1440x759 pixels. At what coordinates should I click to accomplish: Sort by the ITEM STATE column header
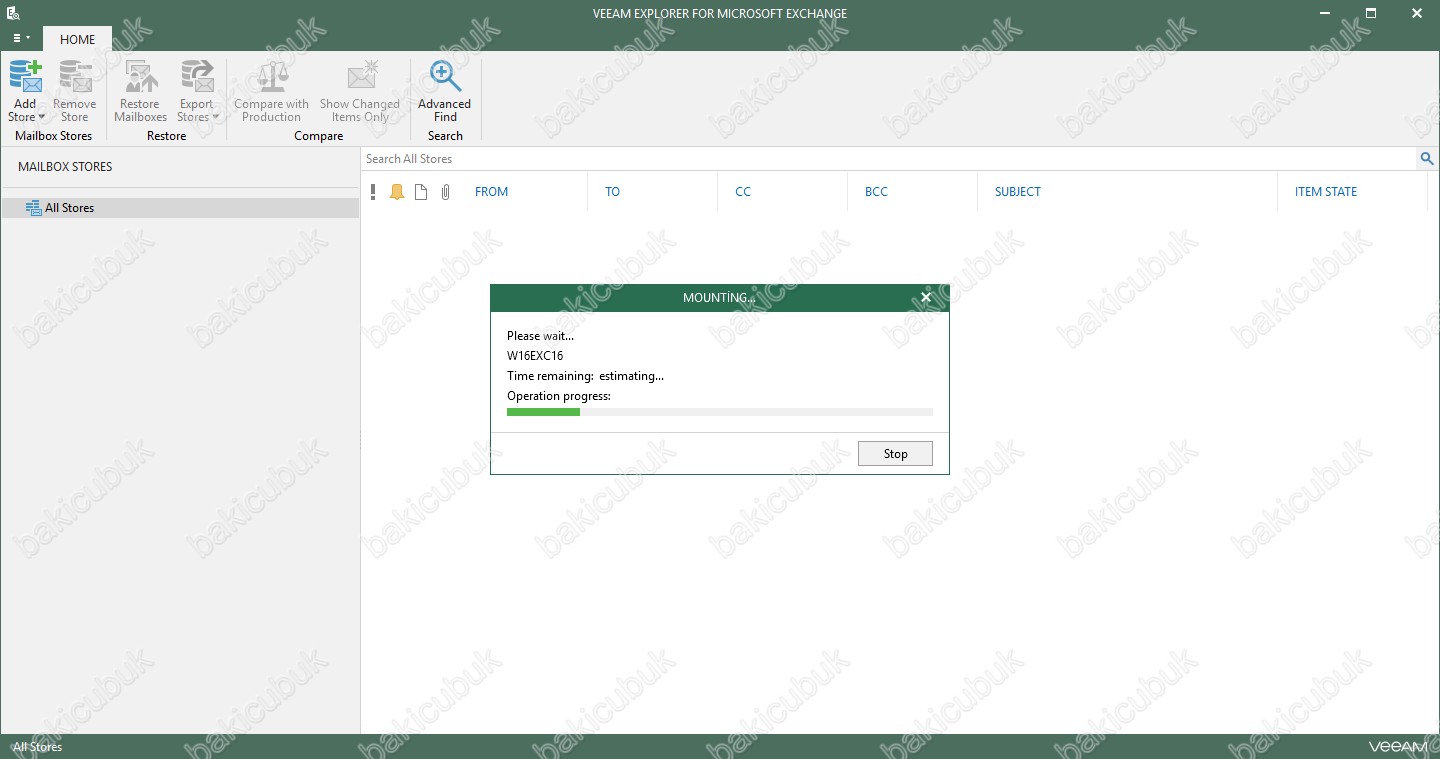tap(1326, 192)
